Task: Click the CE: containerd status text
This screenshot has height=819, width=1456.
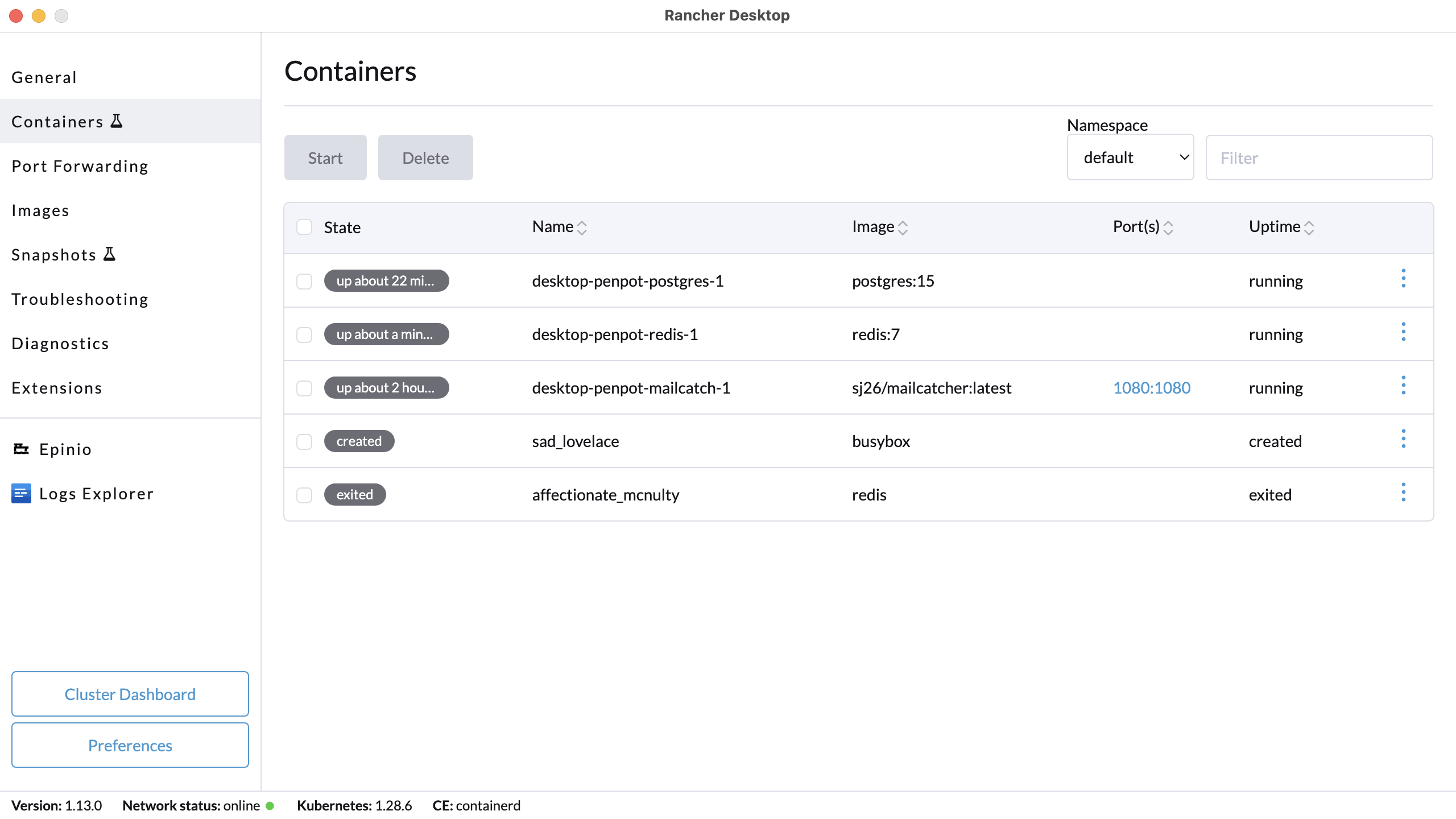Action: point(477,806)
